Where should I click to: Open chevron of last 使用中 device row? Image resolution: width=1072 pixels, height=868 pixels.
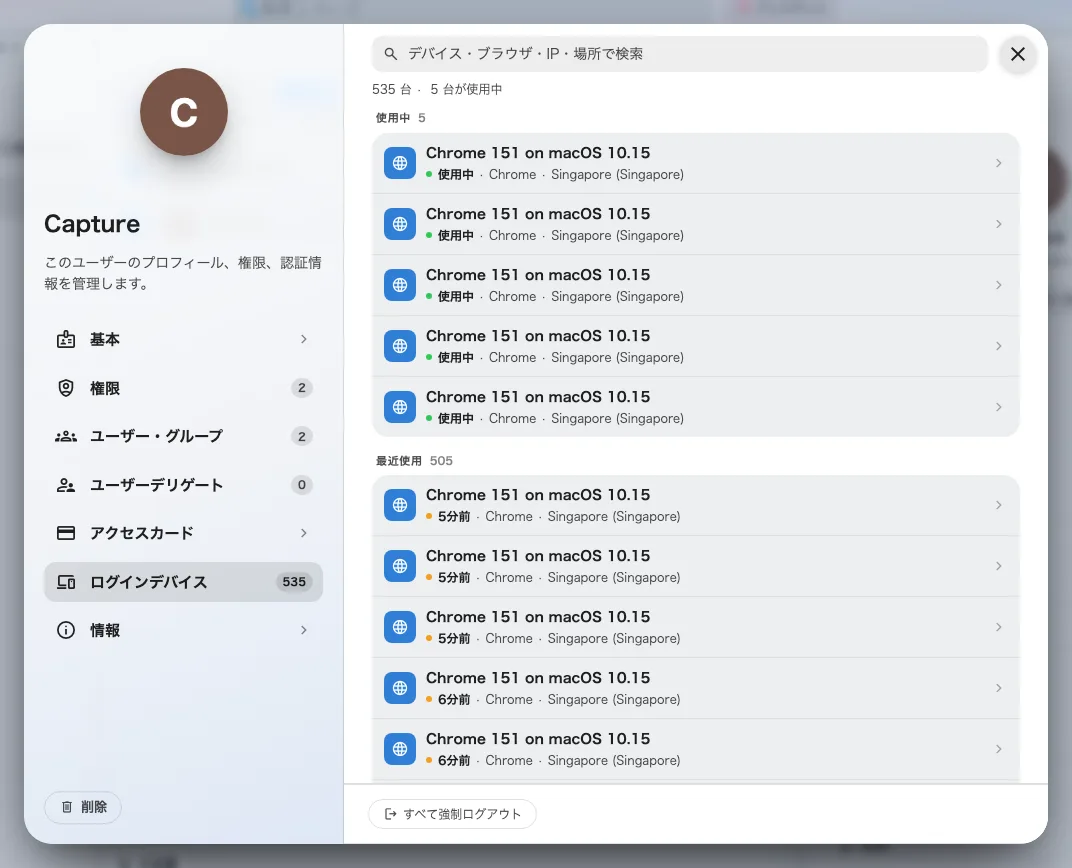point(998,407)
